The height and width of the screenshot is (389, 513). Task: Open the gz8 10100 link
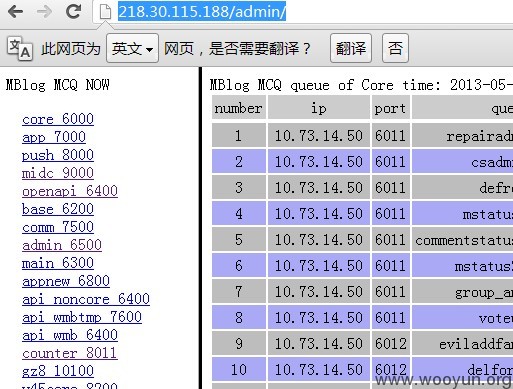coord(58,371)
